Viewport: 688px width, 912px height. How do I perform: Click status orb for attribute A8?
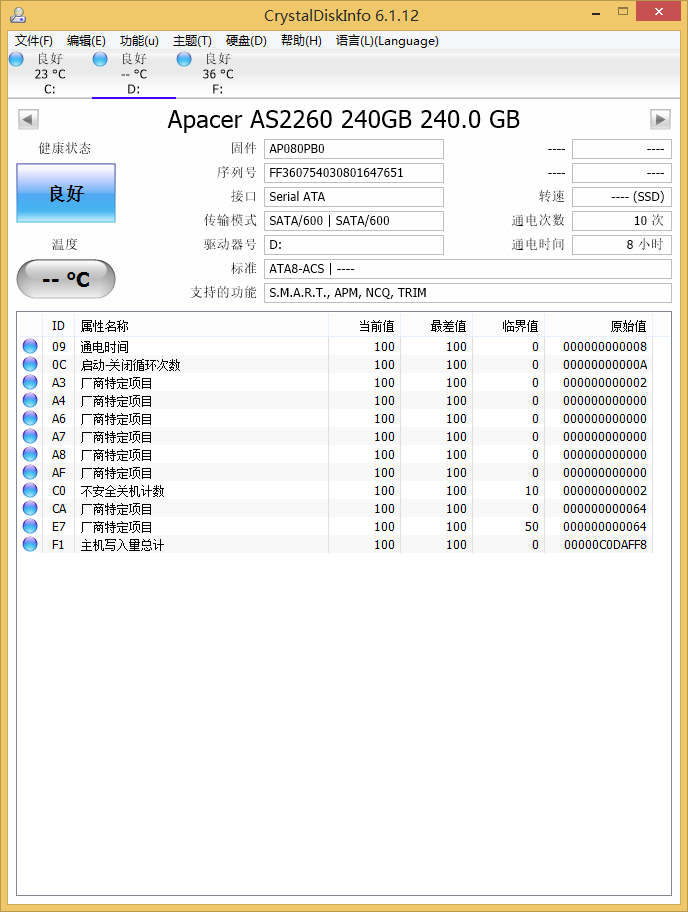30,455
